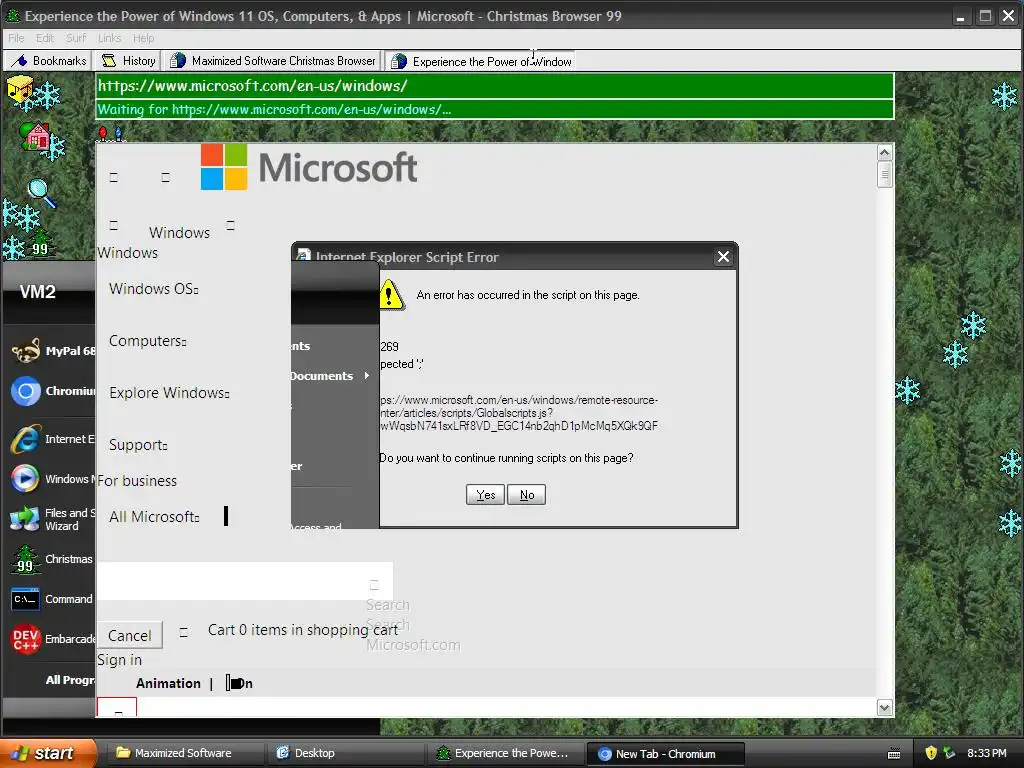Image resolution: width=1024 pixels, height=768 pixels.
Task: Expand the Support menu item
Action: 138,445
